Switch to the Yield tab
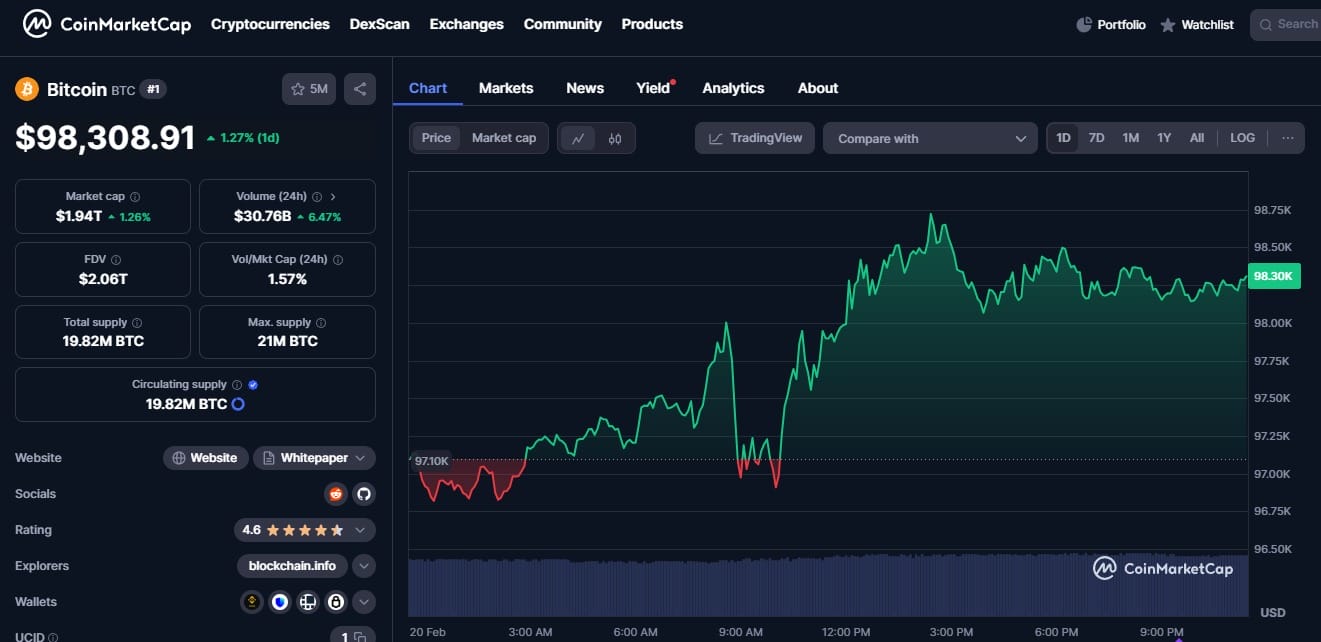This screenshot has width=1321, height=642. [x=653, y=88]
